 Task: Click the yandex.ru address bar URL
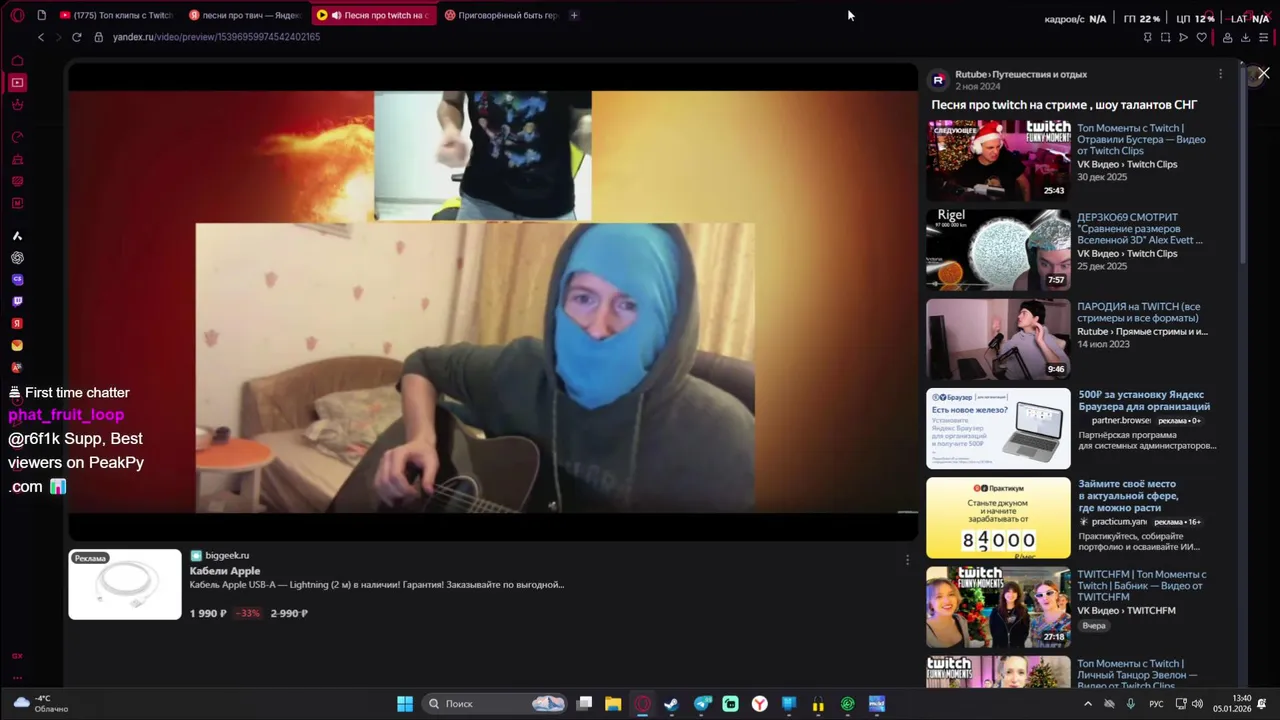click(x=216, y=37)
